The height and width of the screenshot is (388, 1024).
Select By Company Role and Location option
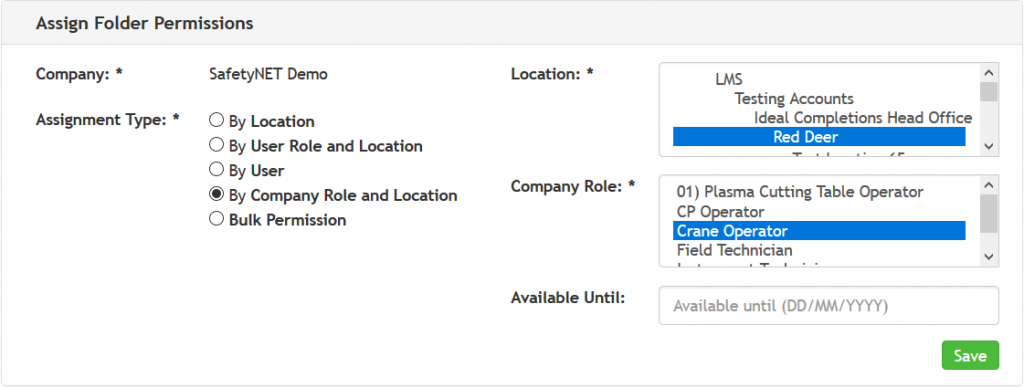tap(216, 195)
